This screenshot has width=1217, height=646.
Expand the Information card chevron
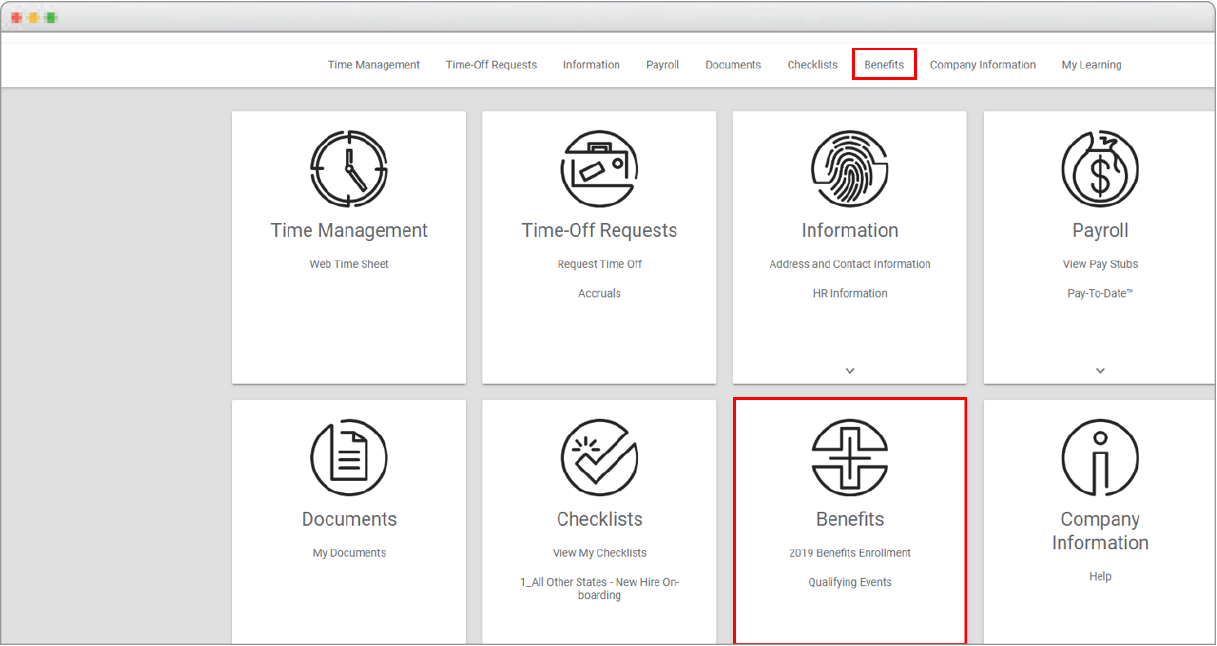[x=850, y=370]
